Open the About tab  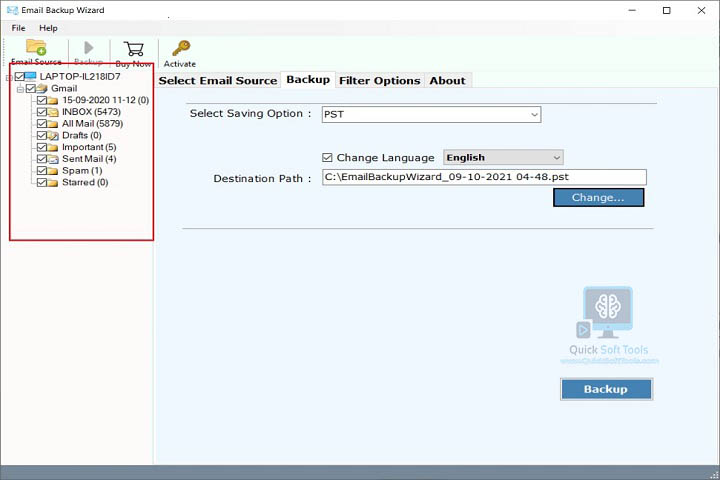pyautogui.click(x=447, y=80)
